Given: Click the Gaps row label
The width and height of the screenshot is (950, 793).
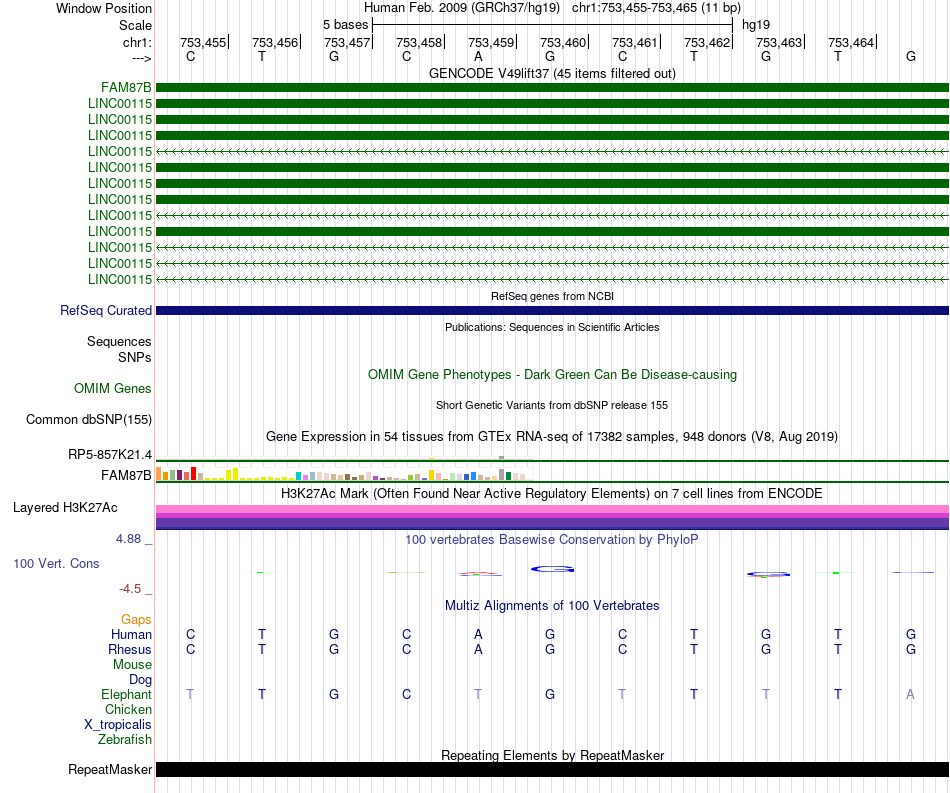Looking at the screenshot, I should coord(136,619).
